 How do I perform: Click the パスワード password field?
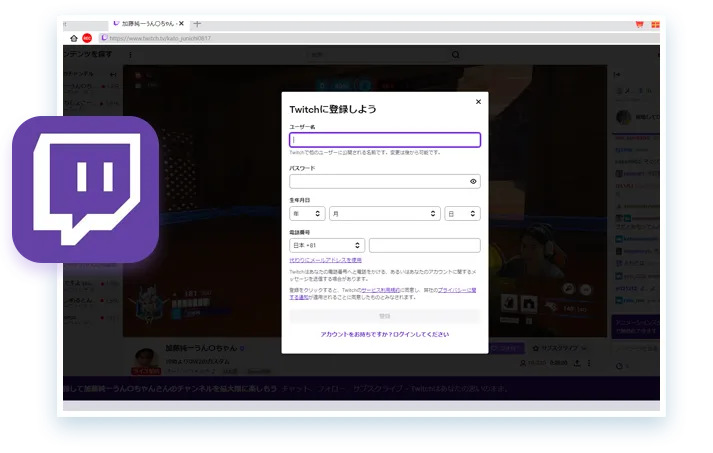point(385,181)
